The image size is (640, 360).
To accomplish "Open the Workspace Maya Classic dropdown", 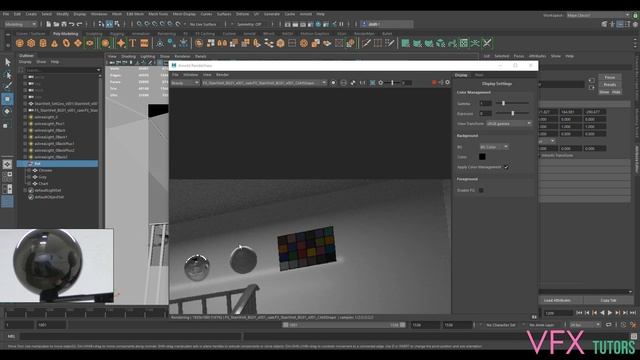I will click(x=598, y=15).
